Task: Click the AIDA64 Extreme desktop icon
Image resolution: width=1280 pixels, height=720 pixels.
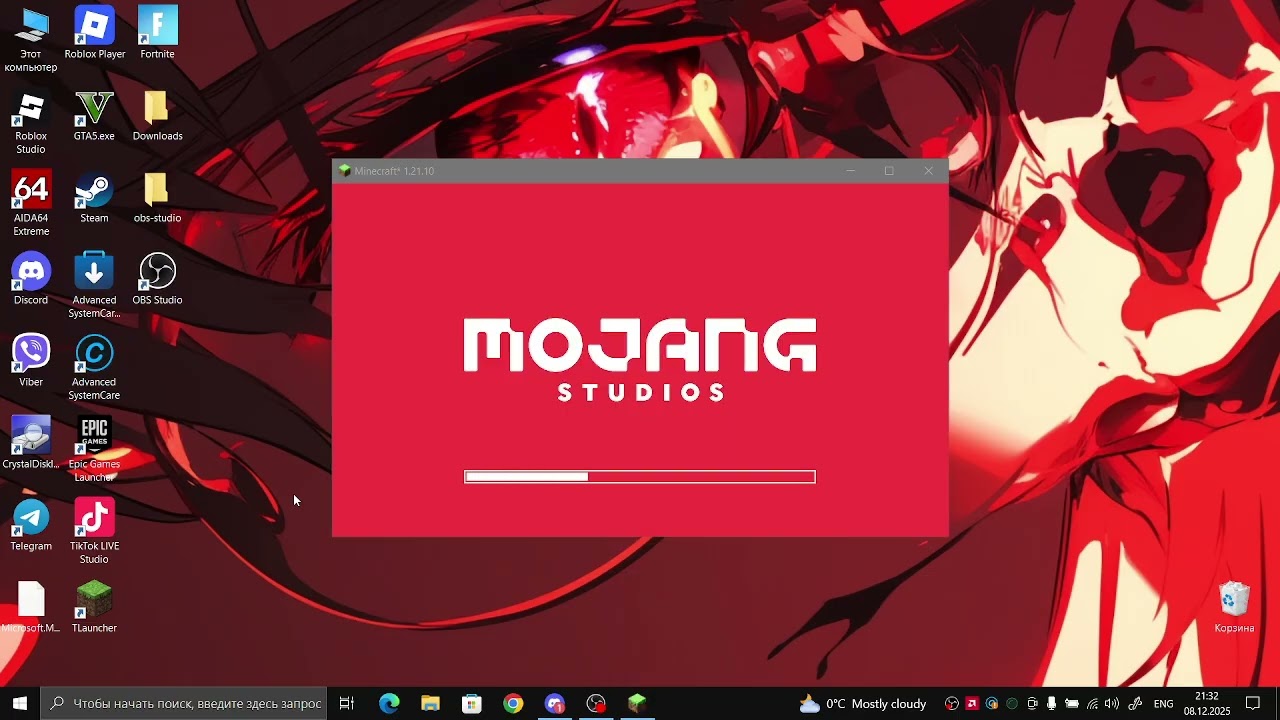Action: click(x=31, y=204)
